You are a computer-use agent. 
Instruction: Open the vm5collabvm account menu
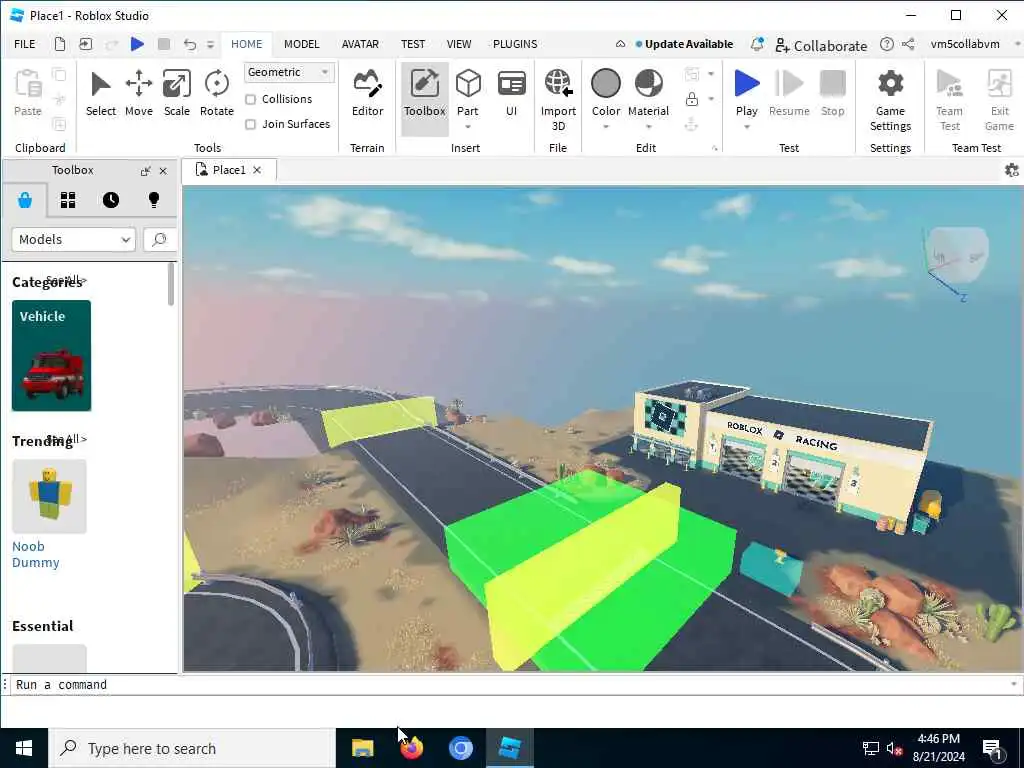click(x=965, y=44)
